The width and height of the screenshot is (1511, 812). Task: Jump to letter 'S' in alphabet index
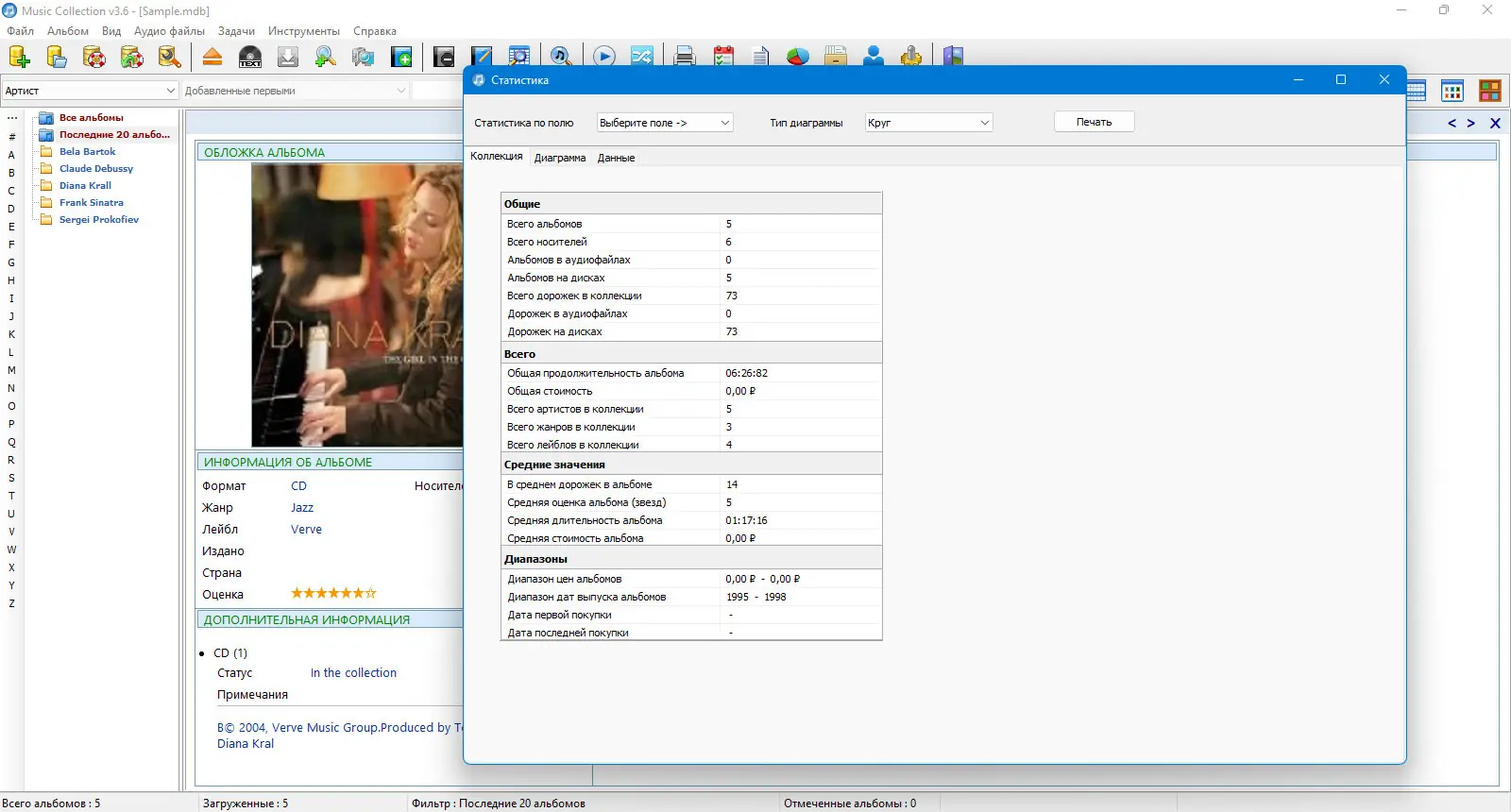(11, 478)
